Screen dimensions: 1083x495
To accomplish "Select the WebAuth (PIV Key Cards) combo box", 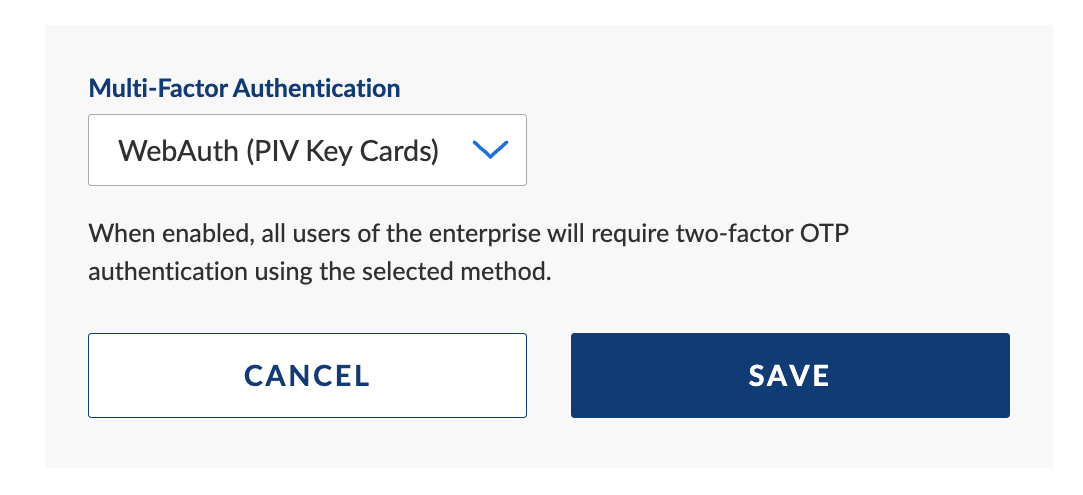I will click(x=307, y=150).
